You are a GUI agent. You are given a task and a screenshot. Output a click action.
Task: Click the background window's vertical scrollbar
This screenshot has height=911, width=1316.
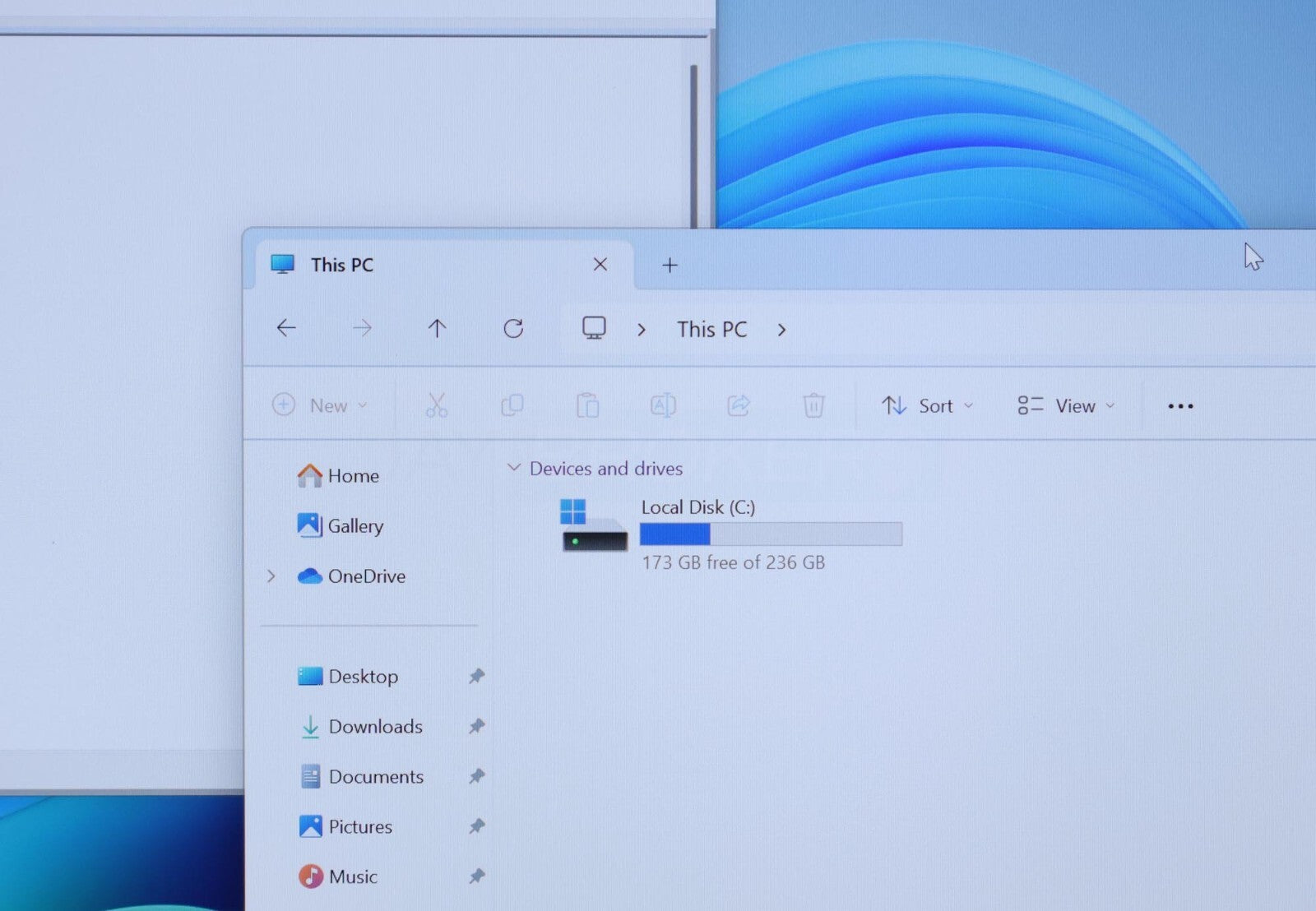[x=694, y=146]
